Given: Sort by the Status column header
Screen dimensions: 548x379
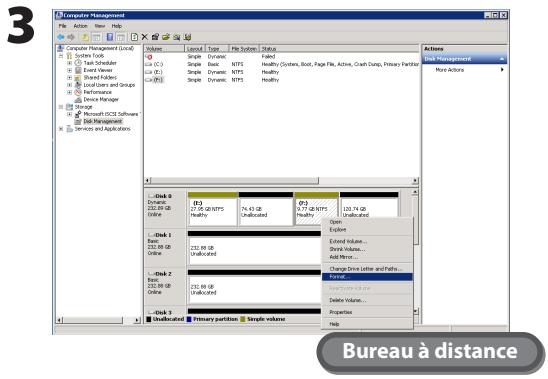Looking at the screenshot, I should (339, 49).
